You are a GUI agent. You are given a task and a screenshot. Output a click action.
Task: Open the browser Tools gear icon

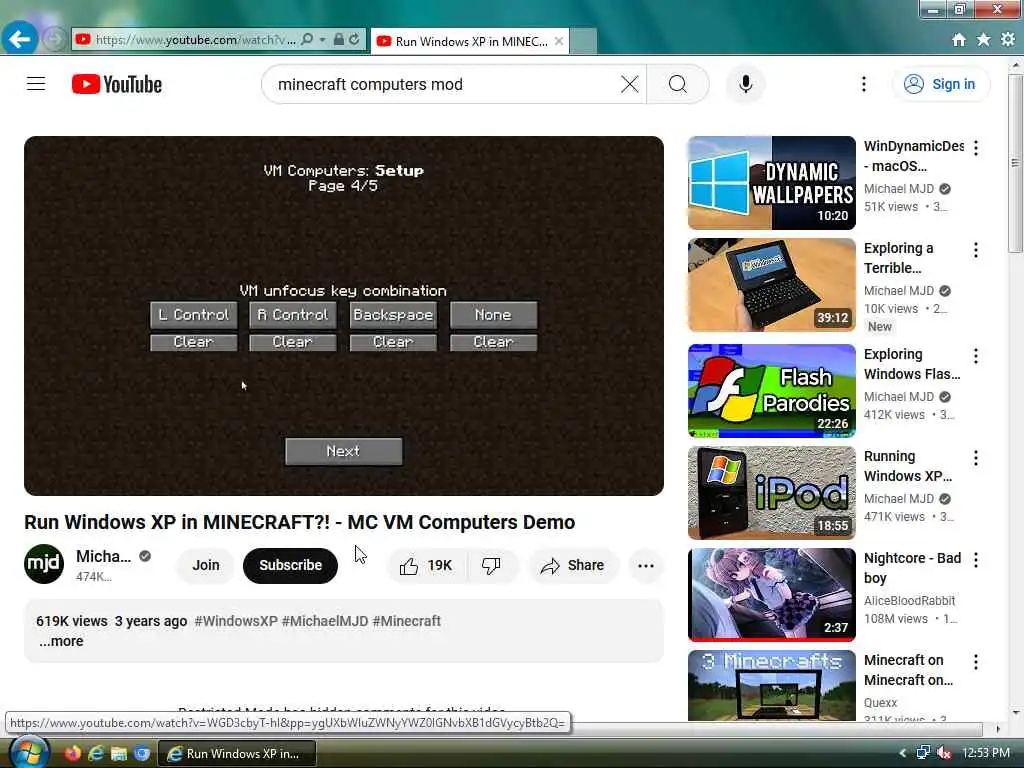point(1008,40)
